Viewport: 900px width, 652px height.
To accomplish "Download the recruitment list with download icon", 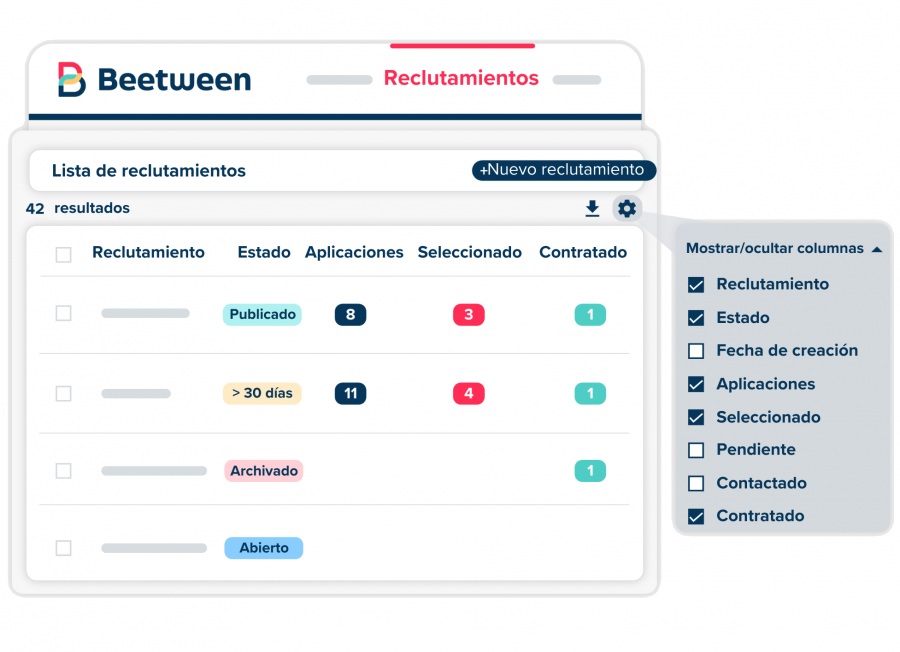I will click(592, 208).
